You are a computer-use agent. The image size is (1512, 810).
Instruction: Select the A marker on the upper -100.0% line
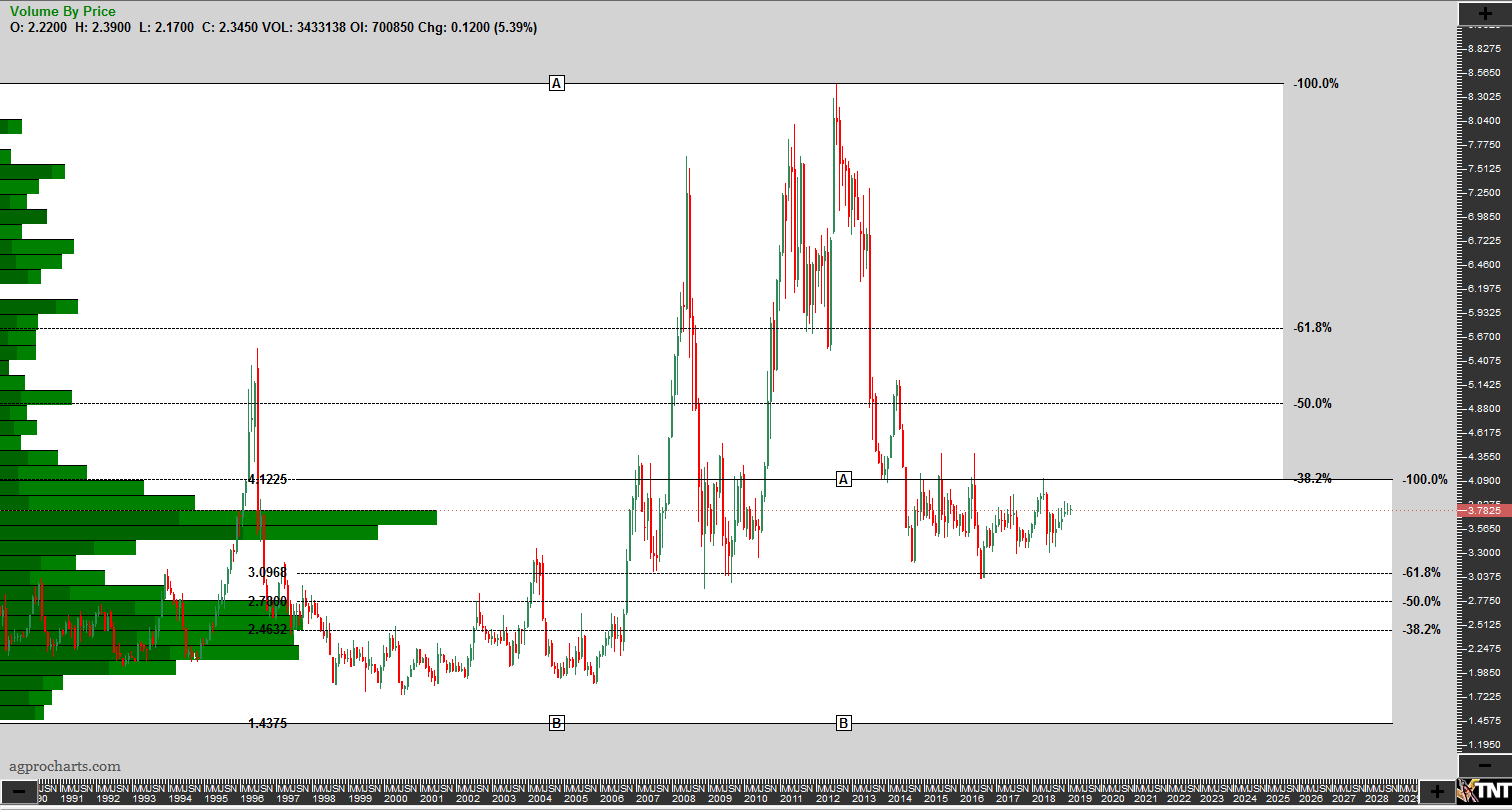pos(557,83)
